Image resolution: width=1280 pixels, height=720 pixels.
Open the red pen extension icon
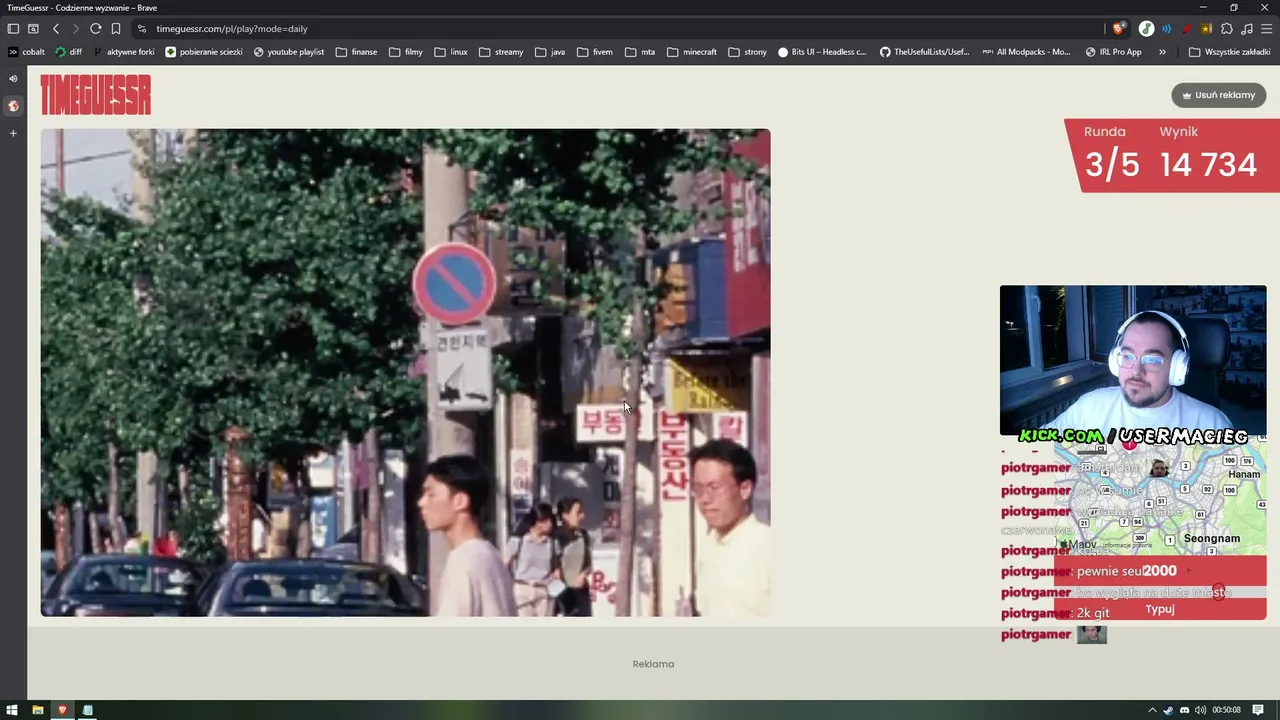click(1186, 29)
